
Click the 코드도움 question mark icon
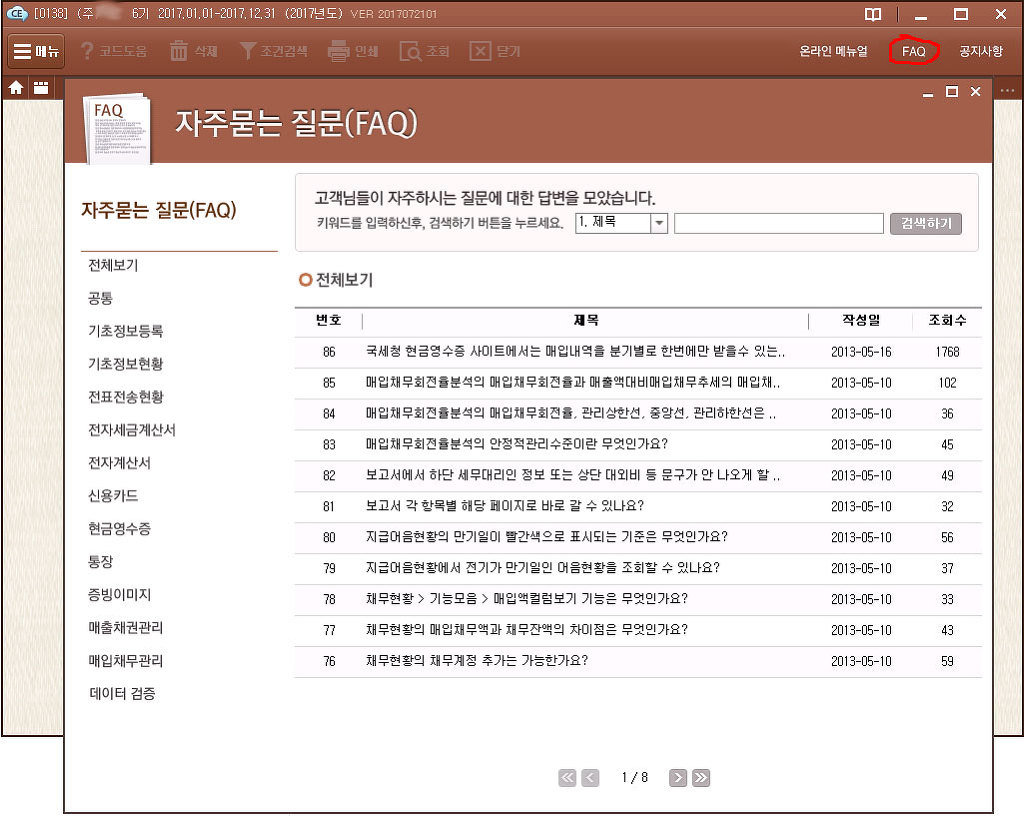(88, 51)
